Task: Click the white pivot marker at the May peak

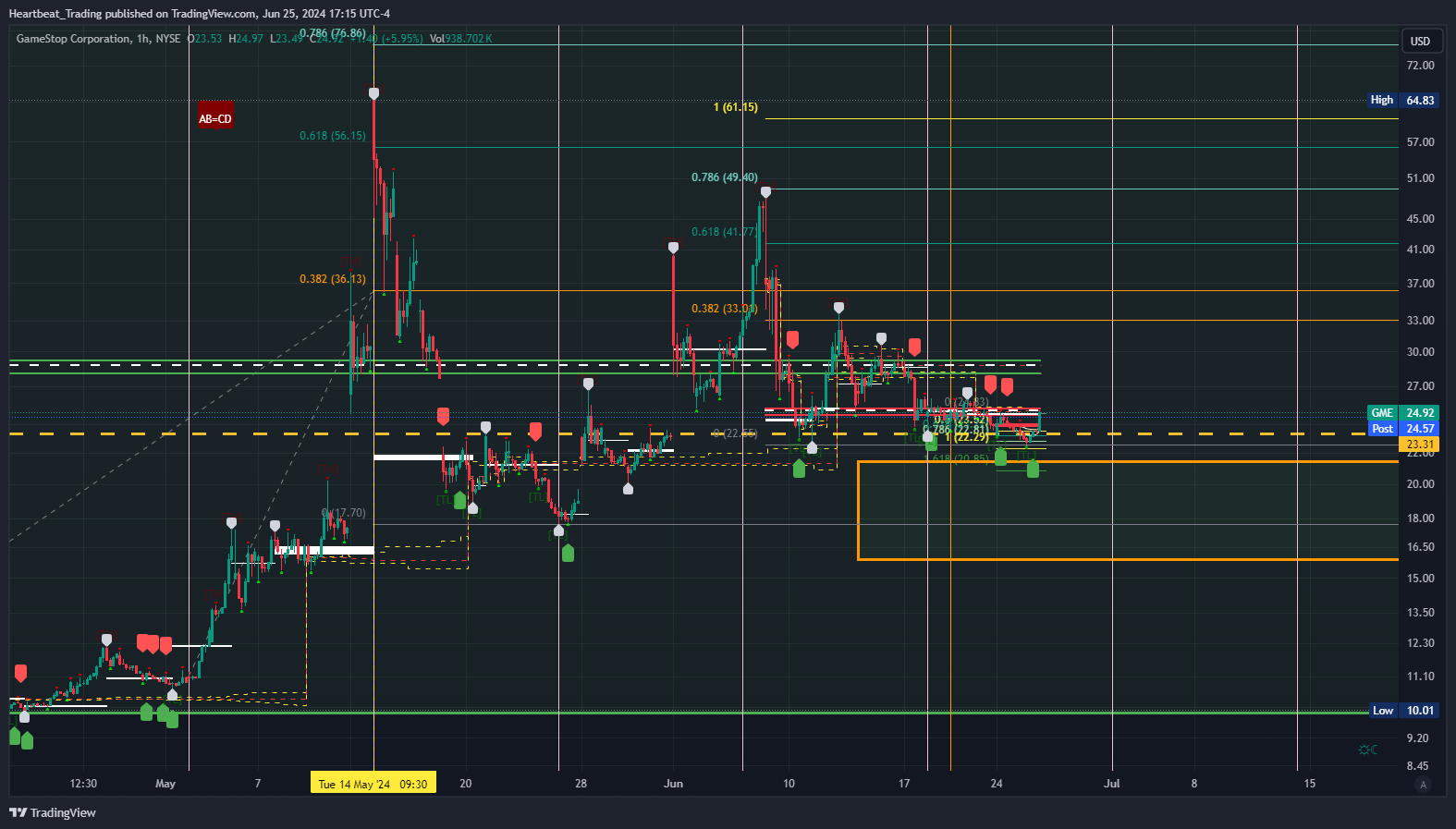Action: pyautogui.click(x=373, y=93)
